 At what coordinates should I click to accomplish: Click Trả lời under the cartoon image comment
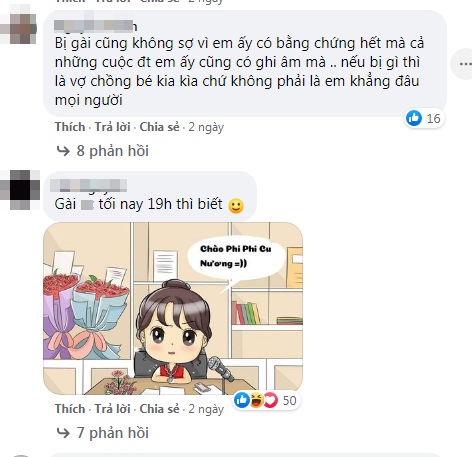coord(112,409)
